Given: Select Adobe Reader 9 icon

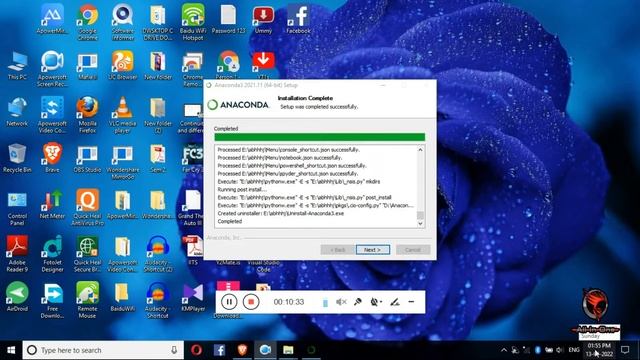Looking at the screenshot, I should coord(17,254).
